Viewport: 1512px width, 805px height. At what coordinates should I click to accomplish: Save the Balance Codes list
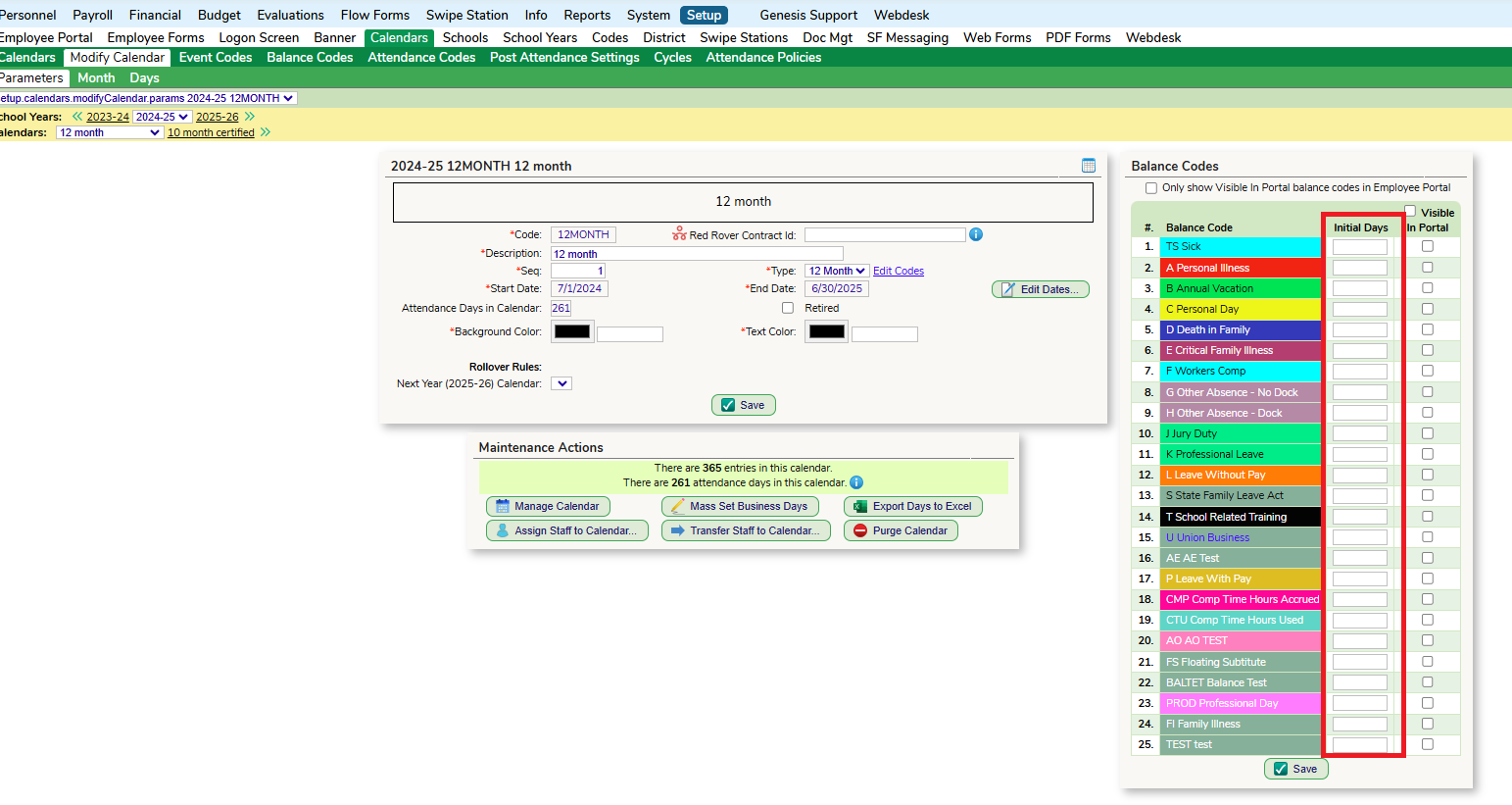tap(1296, 769)
